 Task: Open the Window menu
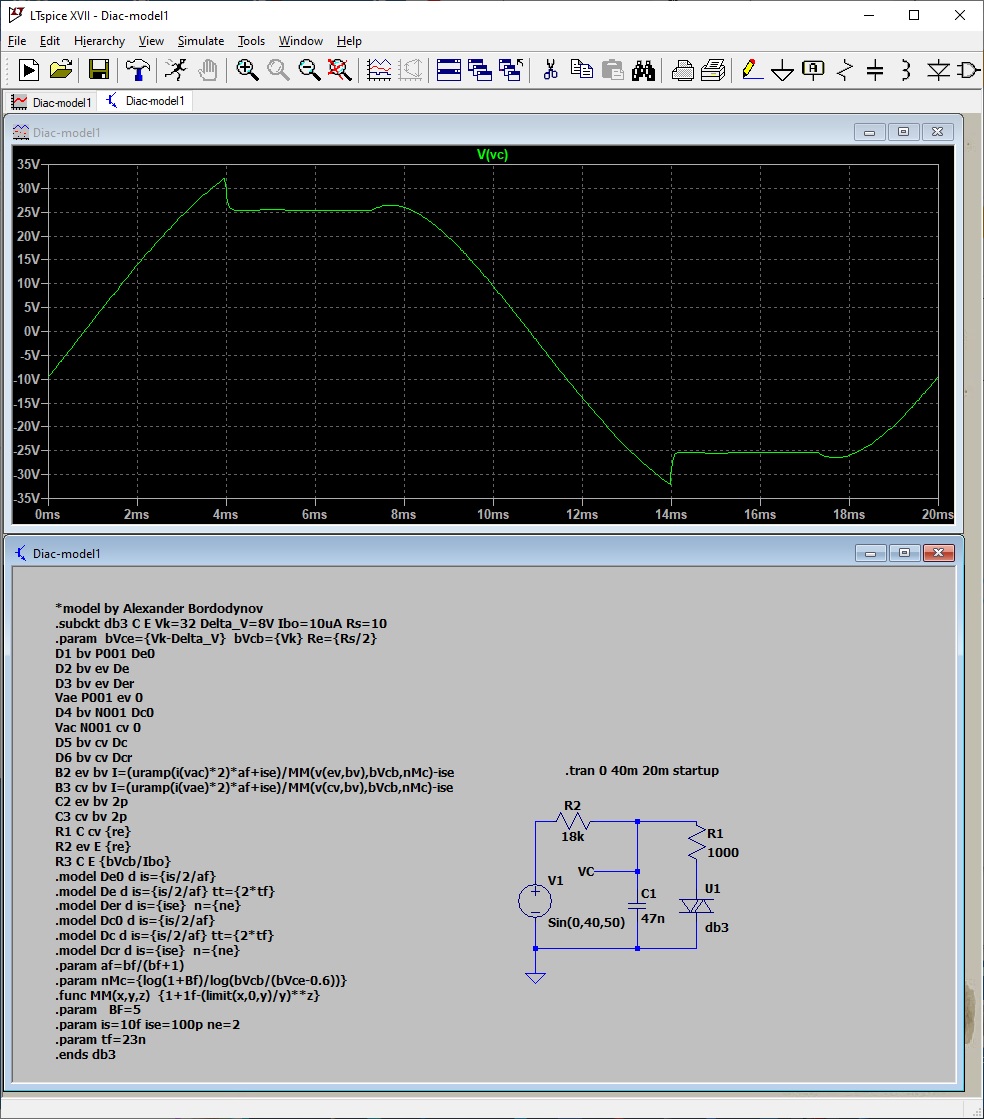300,41
